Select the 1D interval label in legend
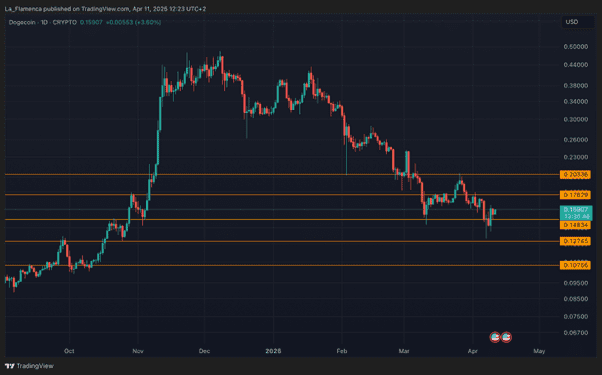This screenshot has height=375, width=602. click(x=44, y=22)
